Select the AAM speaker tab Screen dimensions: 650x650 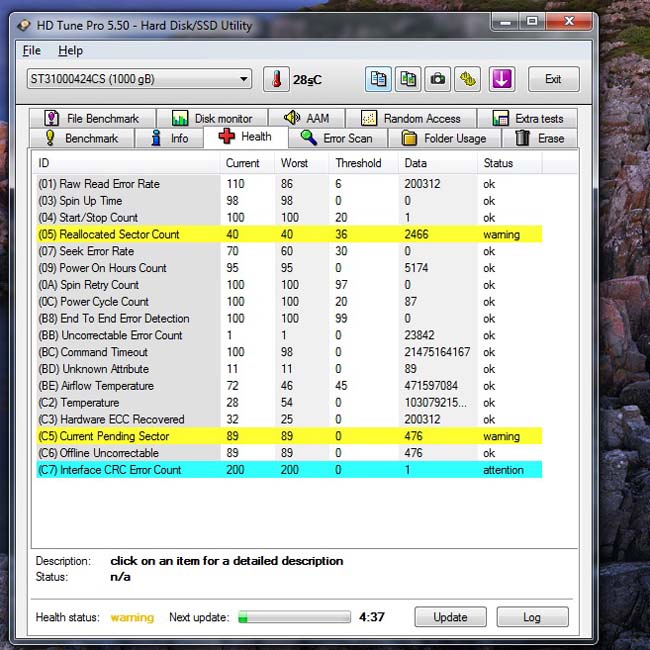click(x=306, y=119)
